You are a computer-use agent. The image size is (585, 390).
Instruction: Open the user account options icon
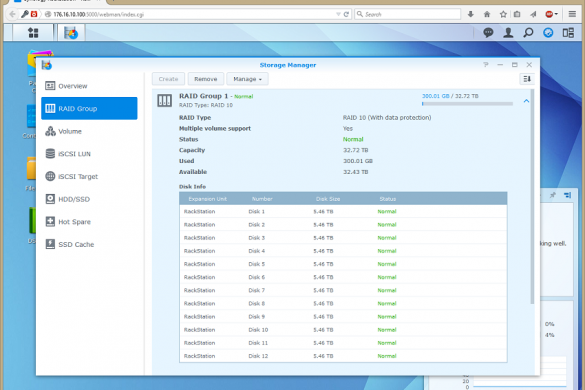(508, 33)
